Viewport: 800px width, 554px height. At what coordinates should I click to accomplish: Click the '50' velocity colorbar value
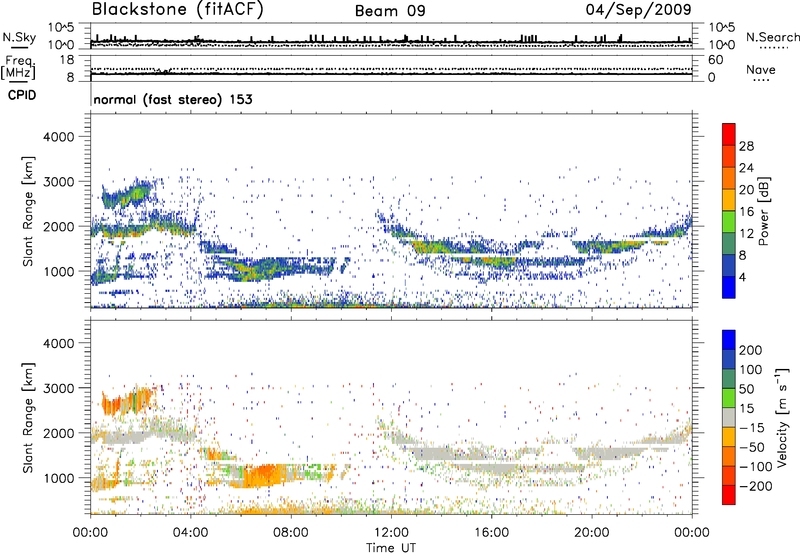click(x=746, y=389)
